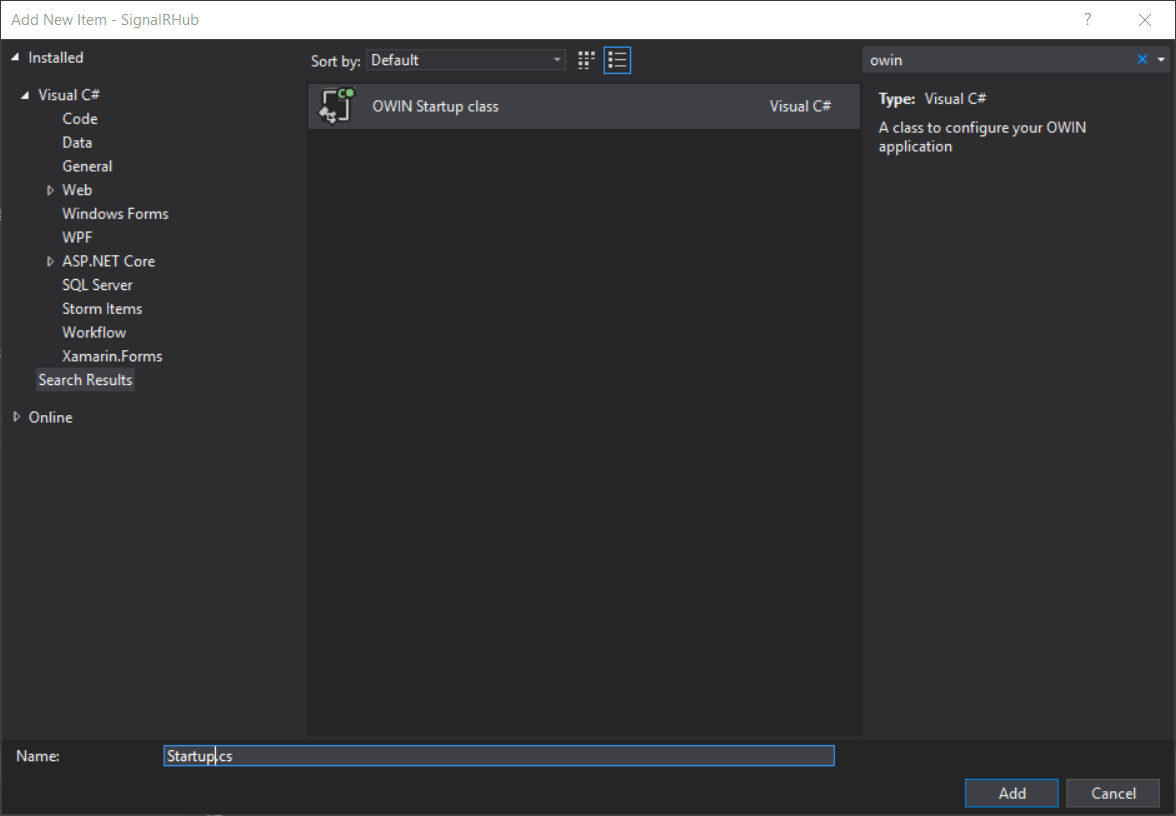Select the Windows Forms category
The image size is (1176, 816).
pos(115,214)
